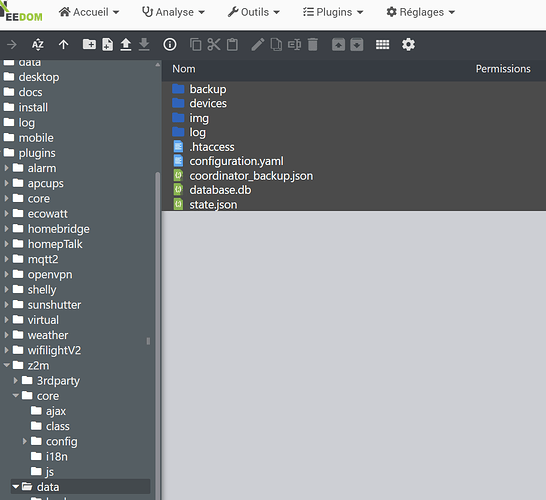Viewport: 546px width, 500px height.
Task: Click the folder tree vertical scrollbar
Action: point(157,279)
